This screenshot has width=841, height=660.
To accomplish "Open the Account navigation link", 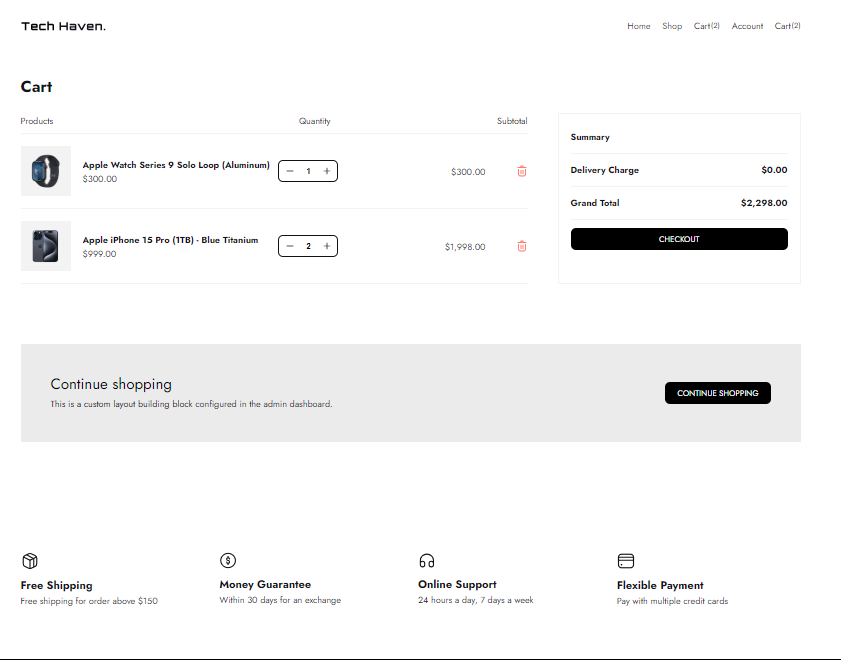I will (747, 26).
